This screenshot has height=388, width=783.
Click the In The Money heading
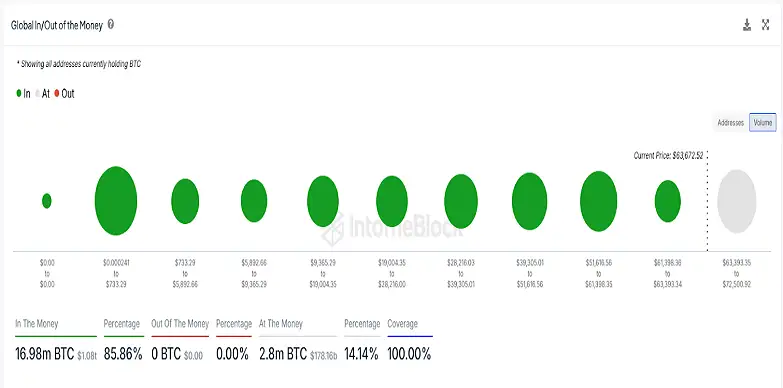pos(36,324)
